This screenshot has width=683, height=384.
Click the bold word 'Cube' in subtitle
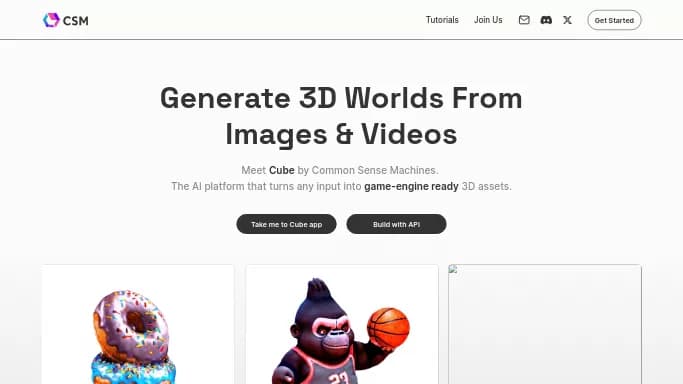pos(281,170)
